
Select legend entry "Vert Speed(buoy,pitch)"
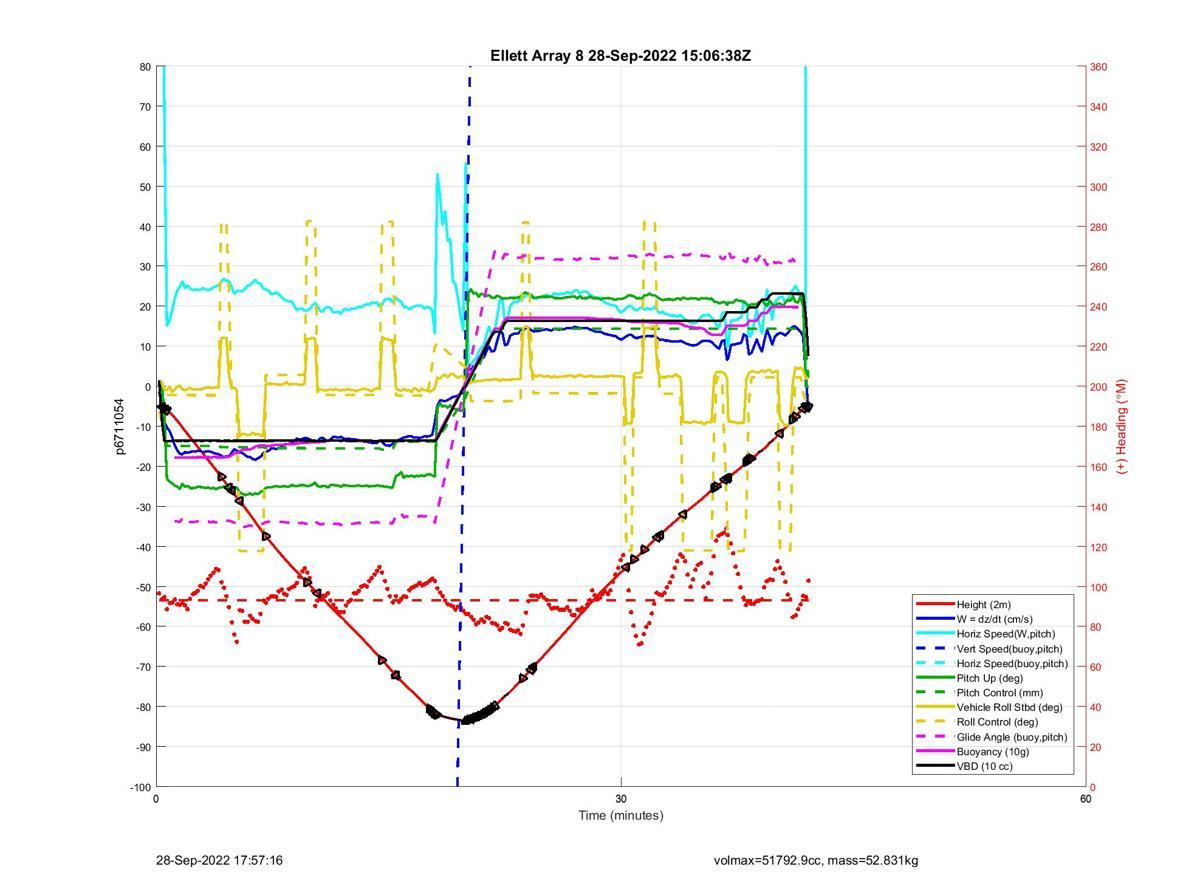(1010, 649)
